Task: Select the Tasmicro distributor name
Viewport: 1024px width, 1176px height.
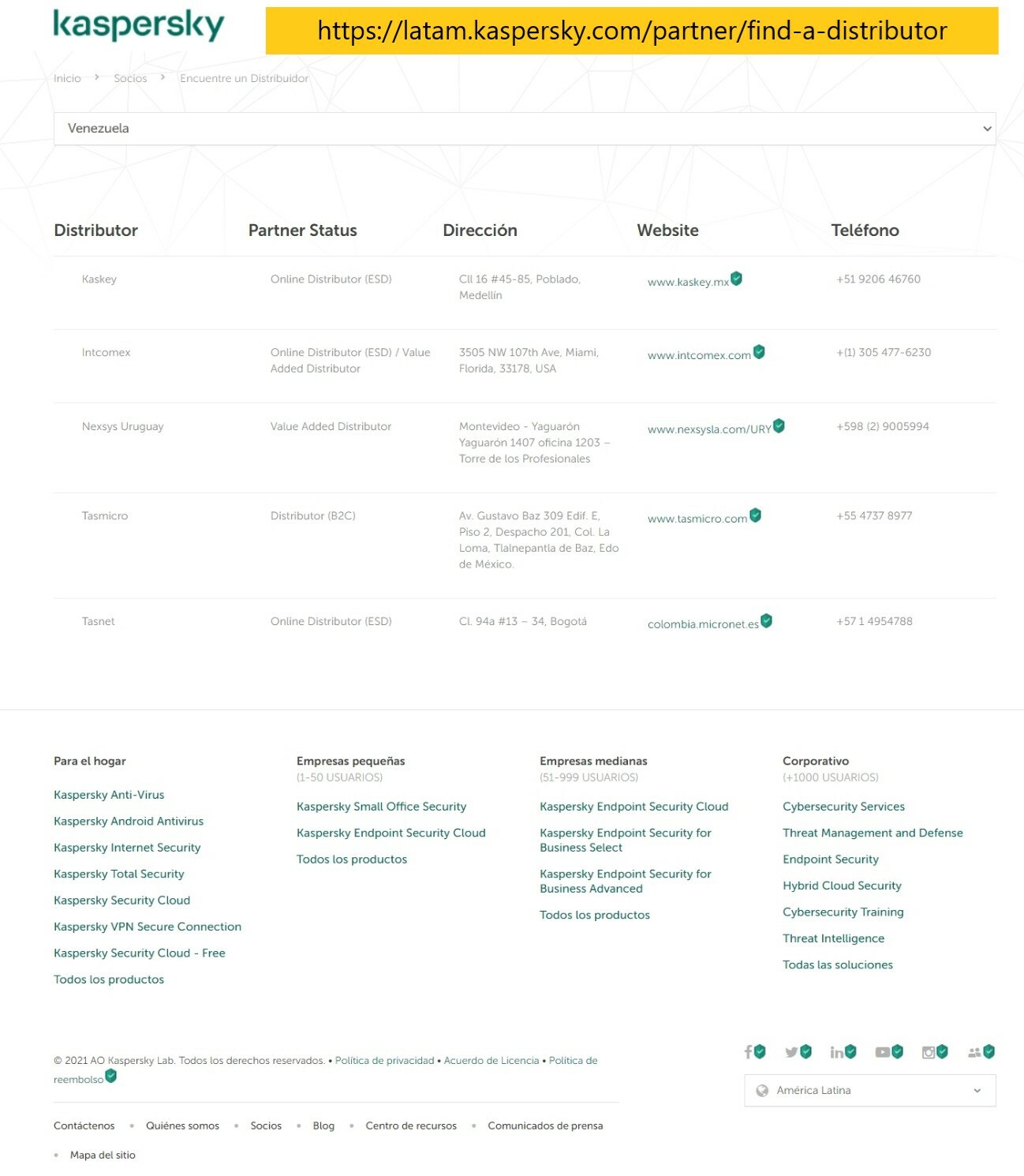Action: (104, 515)
